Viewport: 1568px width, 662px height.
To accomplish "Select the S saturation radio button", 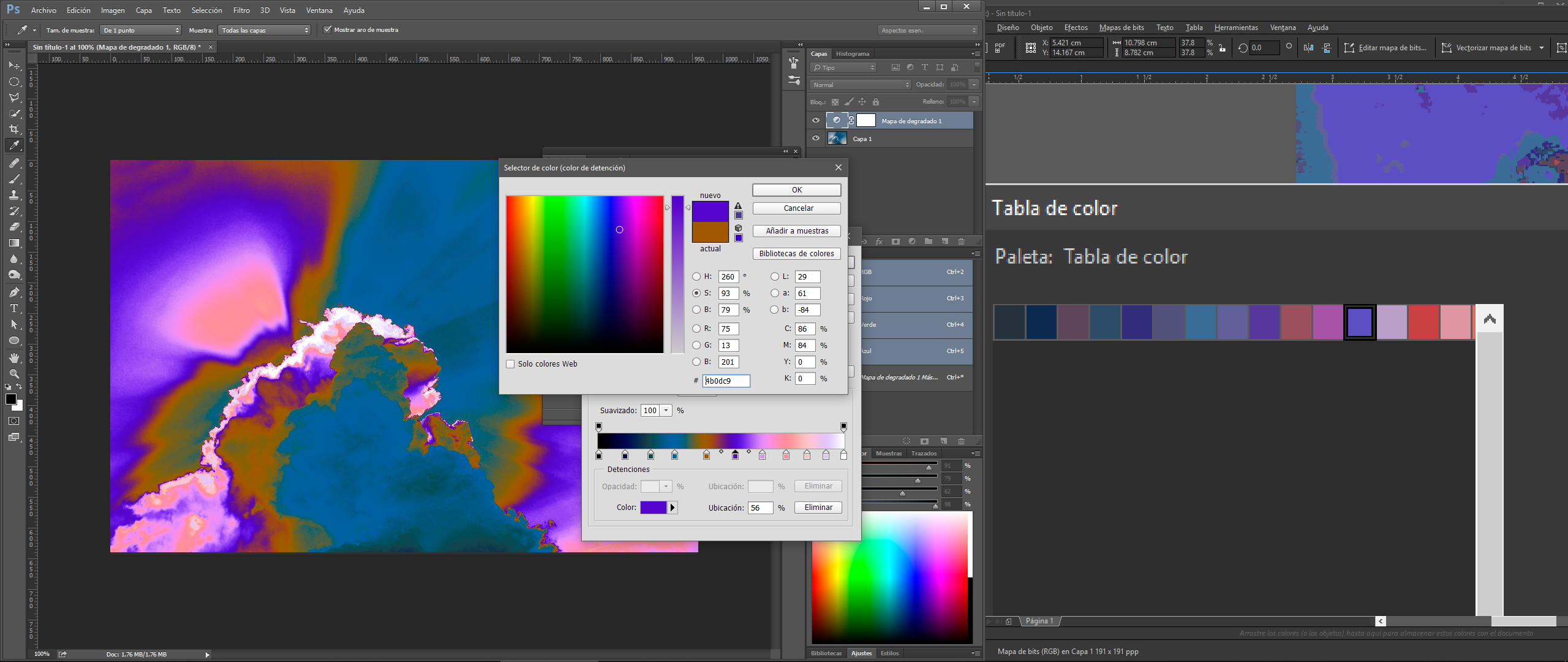I will 696,293.
